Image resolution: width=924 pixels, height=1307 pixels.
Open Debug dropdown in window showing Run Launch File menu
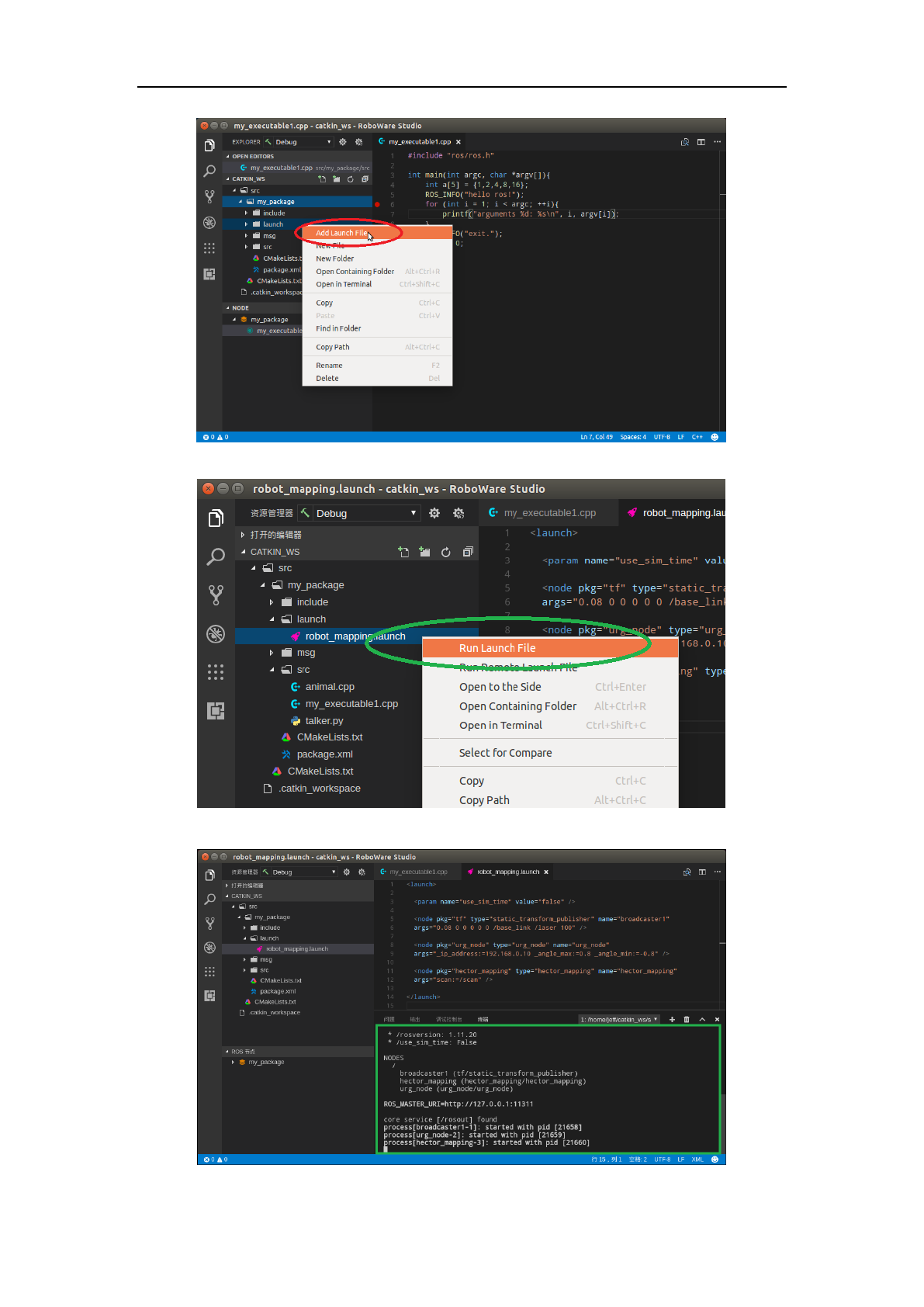(366, 513)
